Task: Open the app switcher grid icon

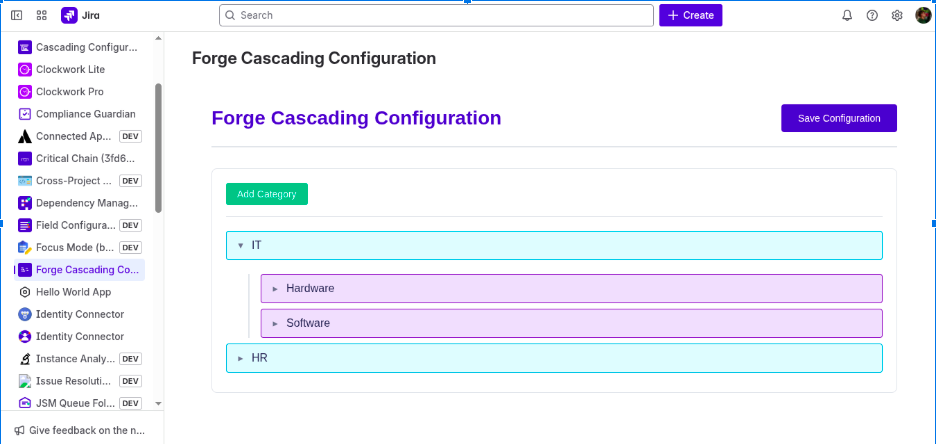Action: pos(42,16)
